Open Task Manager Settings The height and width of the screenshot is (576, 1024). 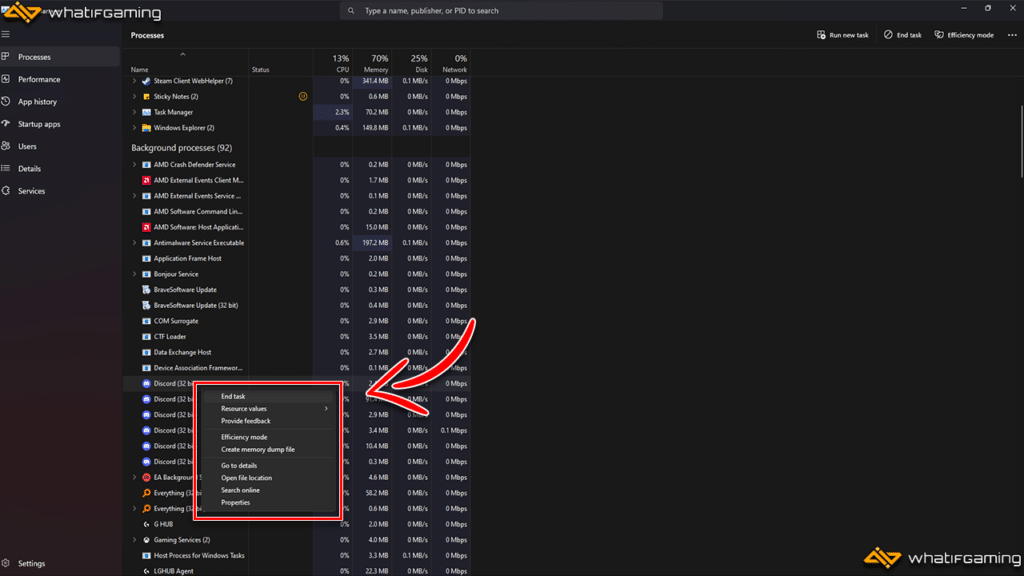31,563
